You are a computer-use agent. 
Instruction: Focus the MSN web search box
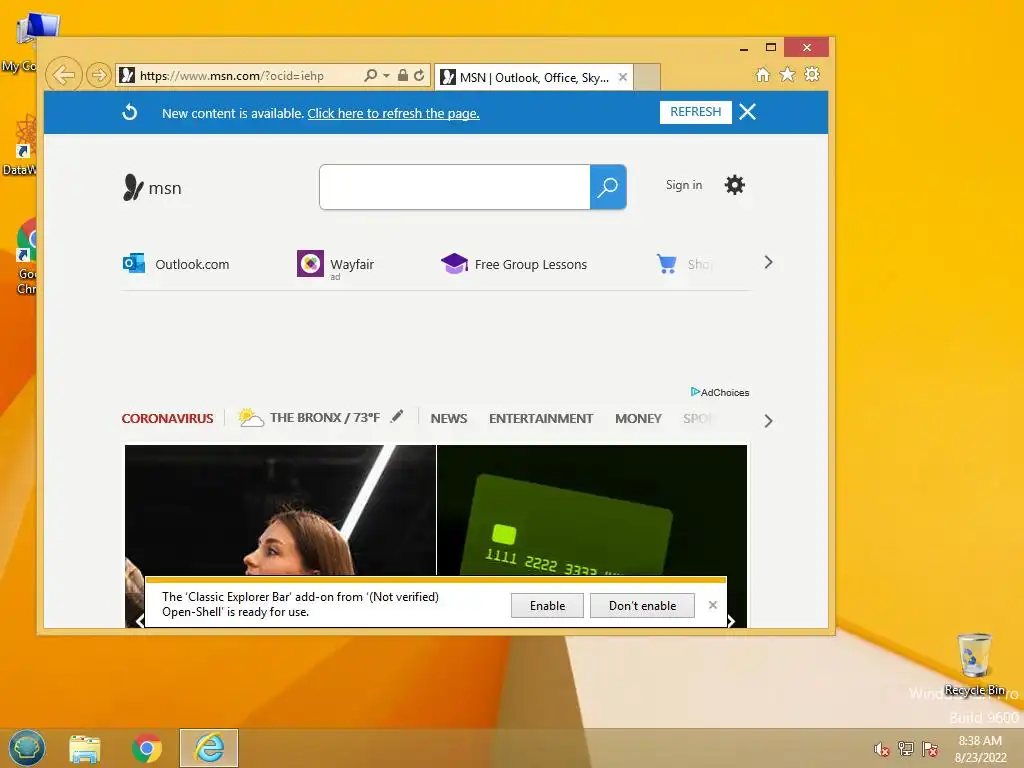point(455,187)
